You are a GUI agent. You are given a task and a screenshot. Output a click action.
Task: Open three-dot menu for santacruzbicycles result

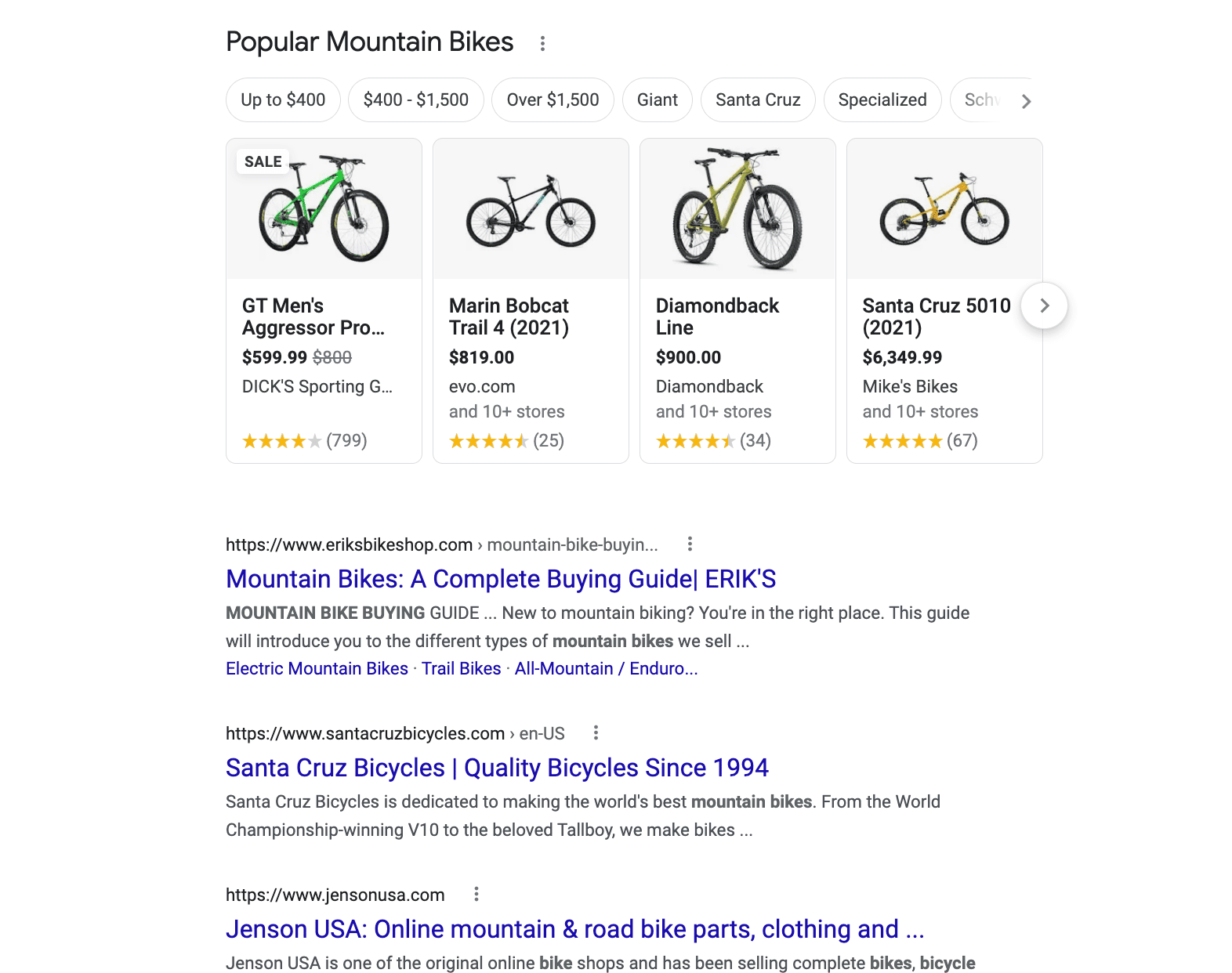pos(596,732)
